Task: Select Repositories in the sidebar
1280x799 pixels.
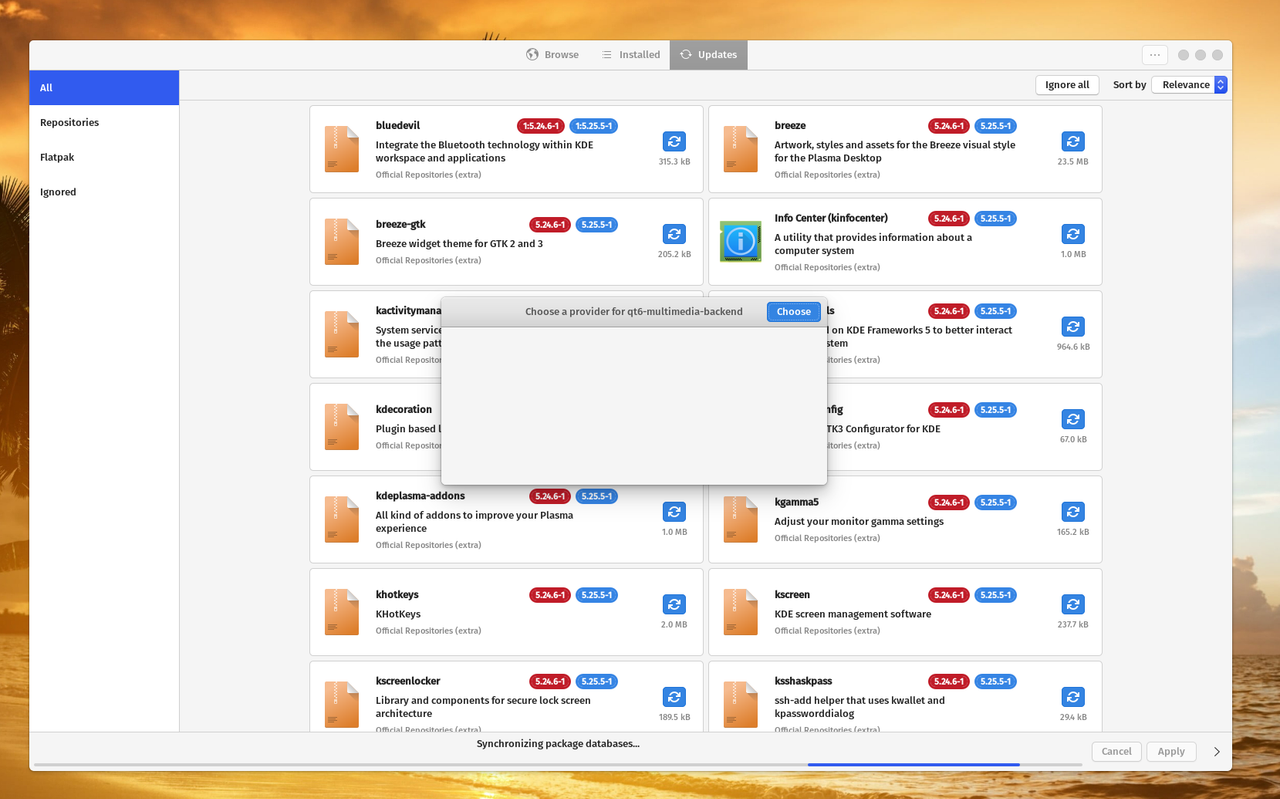Action: tap(104, 122)
